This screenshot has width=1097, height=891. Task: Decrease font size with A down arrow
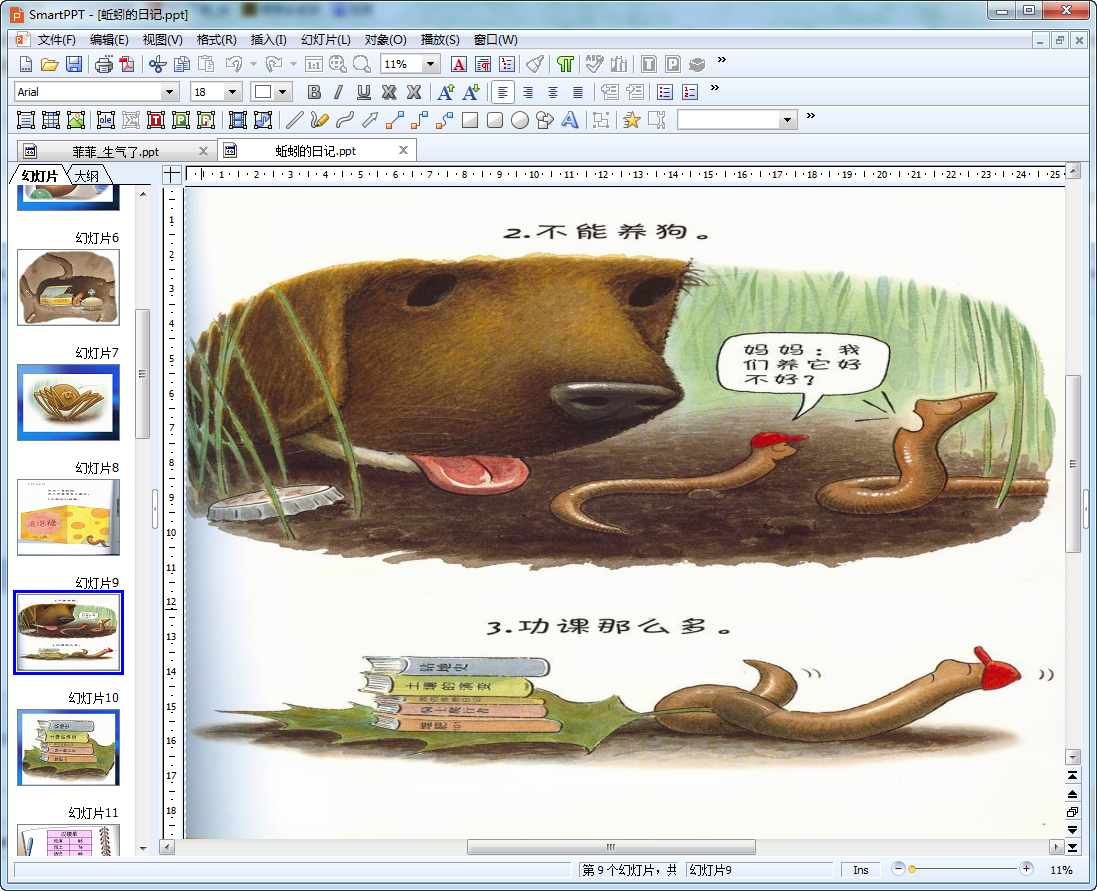[x=472, y=92]
